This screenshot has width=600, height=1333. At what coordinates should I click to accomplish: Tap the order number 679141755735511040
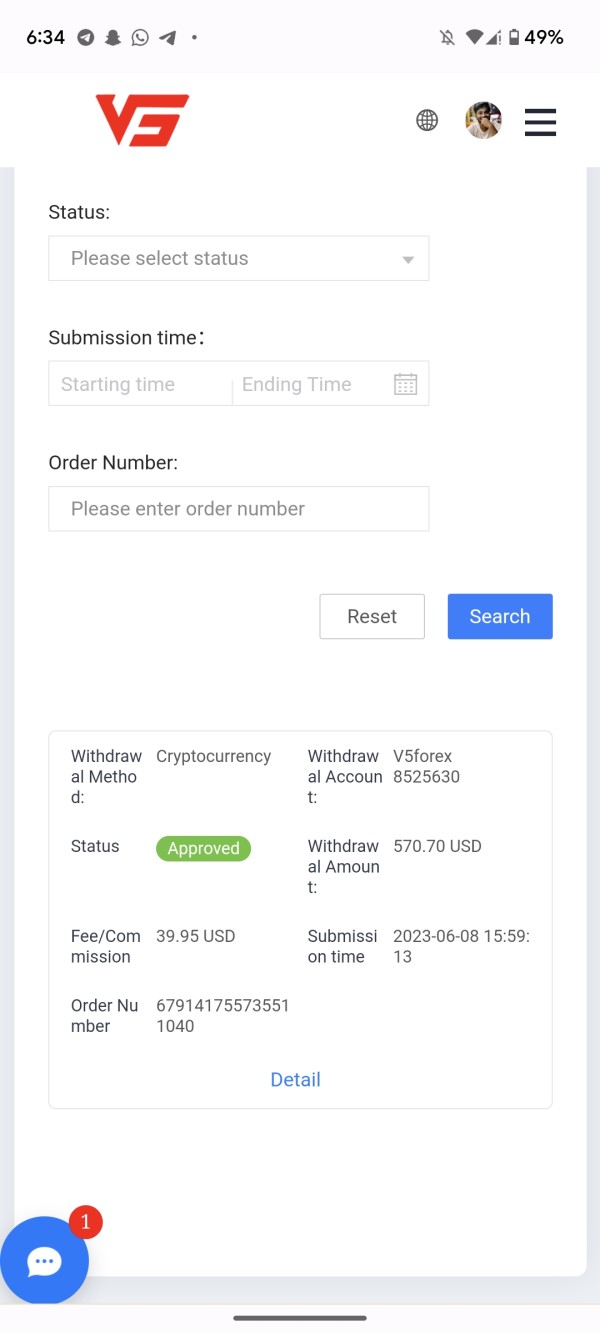[222, 1015]
